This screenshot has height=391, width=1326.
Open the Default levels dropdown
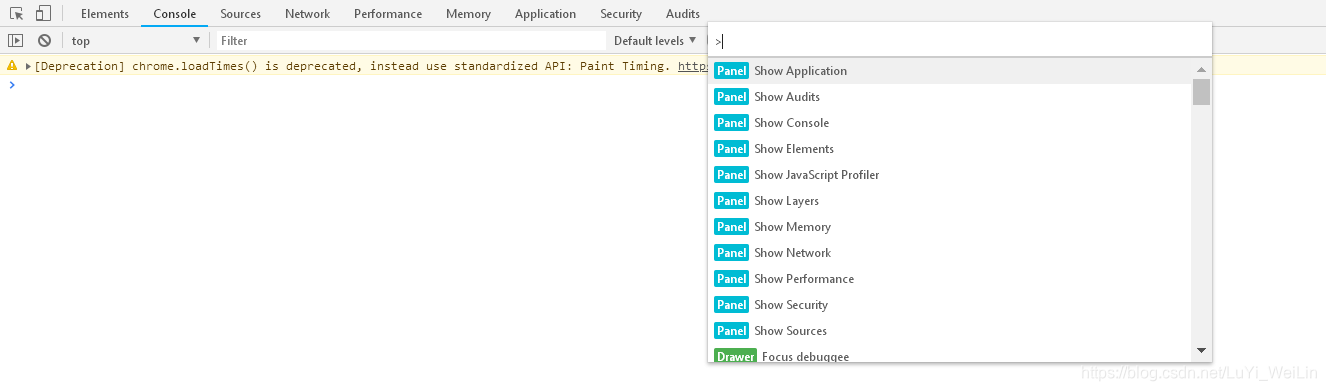click(x=655, y=41)
